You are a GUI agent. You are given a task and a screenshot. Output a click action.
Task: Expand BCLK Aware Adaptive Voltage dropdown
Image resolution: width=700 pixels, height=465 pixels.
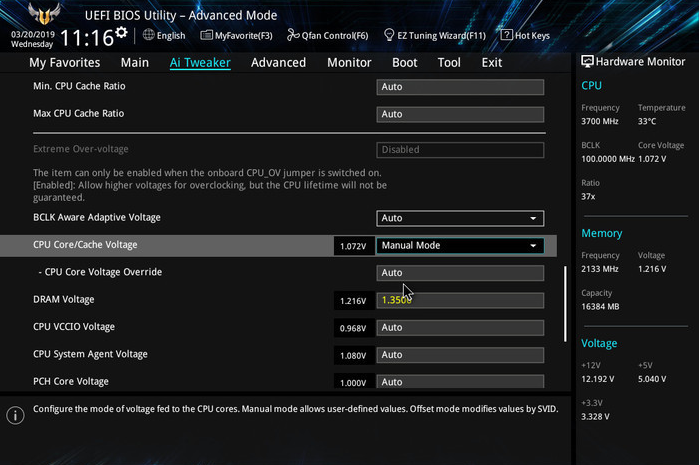532,218
